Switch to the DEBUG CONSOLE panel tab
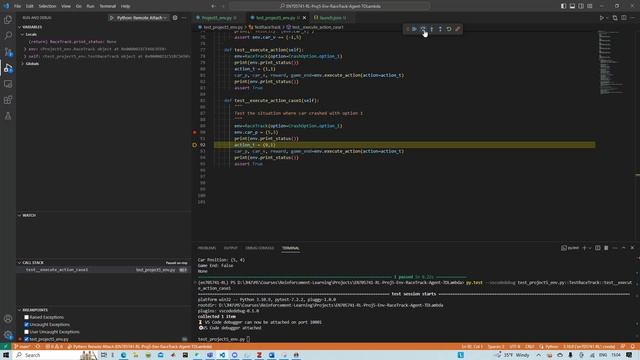 pyautogui.click(x=260, y=248)
